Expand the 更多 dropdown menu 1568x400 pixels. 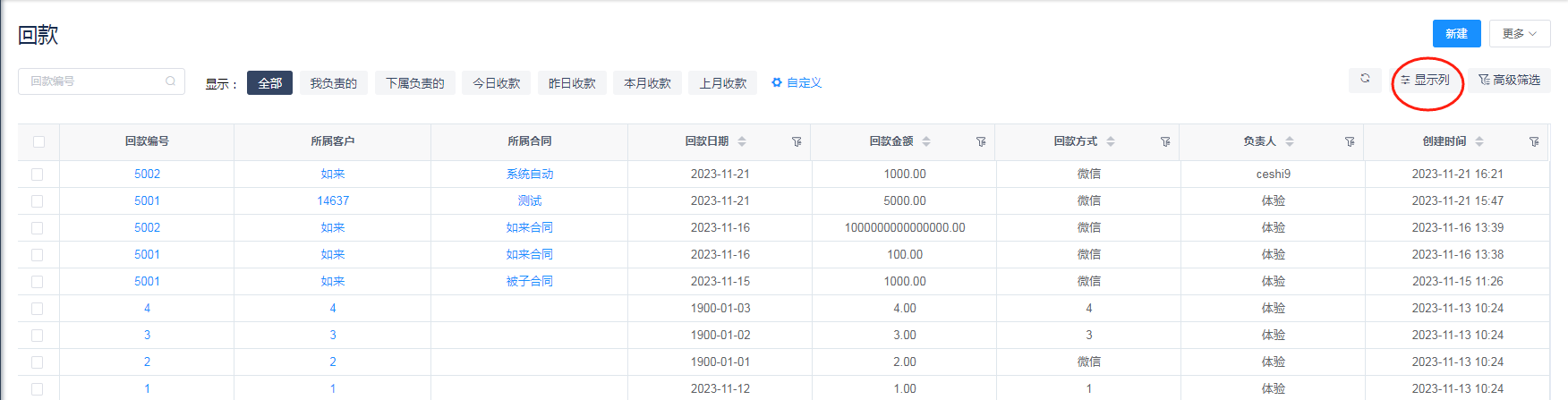tap(1519, 34)
